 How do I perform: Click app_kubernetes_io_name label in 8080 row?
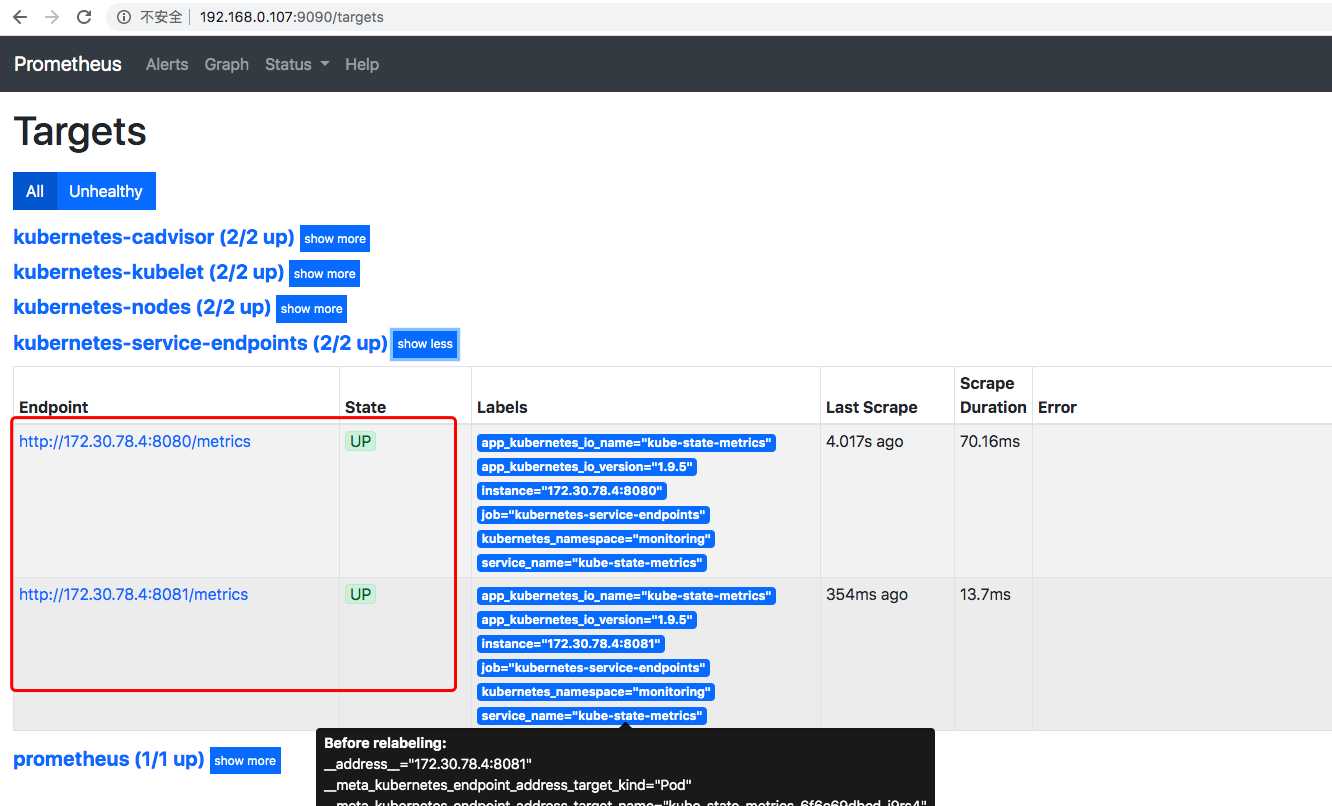point(626,443)
